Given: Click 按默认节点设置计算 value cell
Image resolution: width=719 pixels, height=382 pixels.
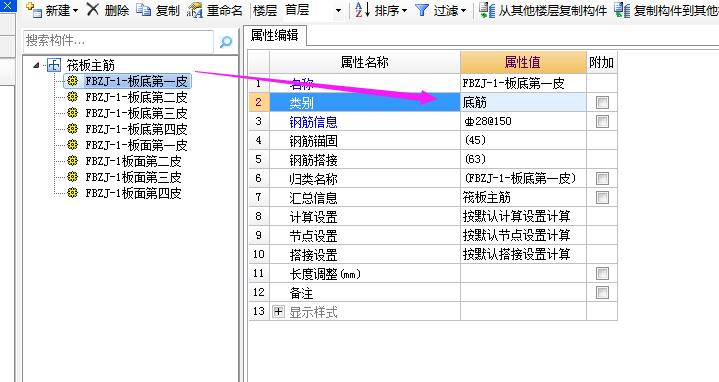Looking at the screenshot, I should (x=523, y=235).
